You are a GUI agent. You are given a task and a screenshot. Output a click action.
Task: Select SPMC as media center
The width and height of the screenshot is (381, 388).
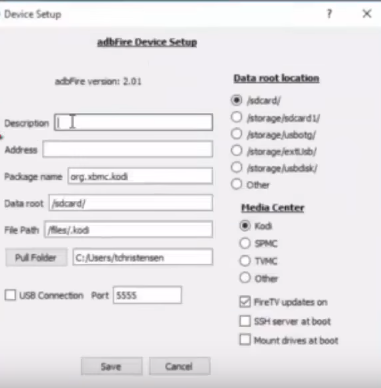click(245, 243)
